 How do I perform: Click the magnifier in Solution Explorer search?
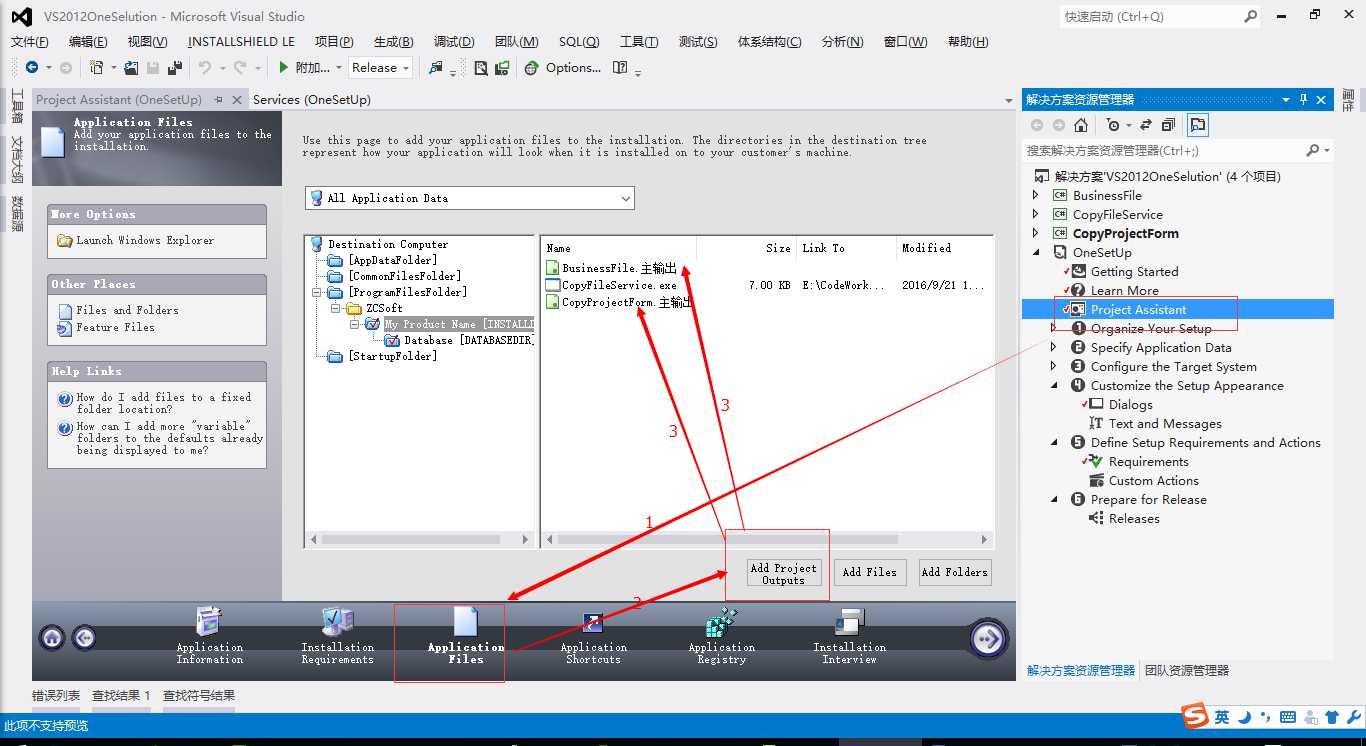1313,150
